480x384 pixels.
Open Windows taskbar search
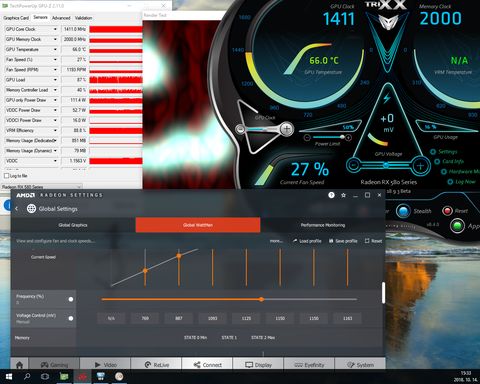tap(27, 377)
